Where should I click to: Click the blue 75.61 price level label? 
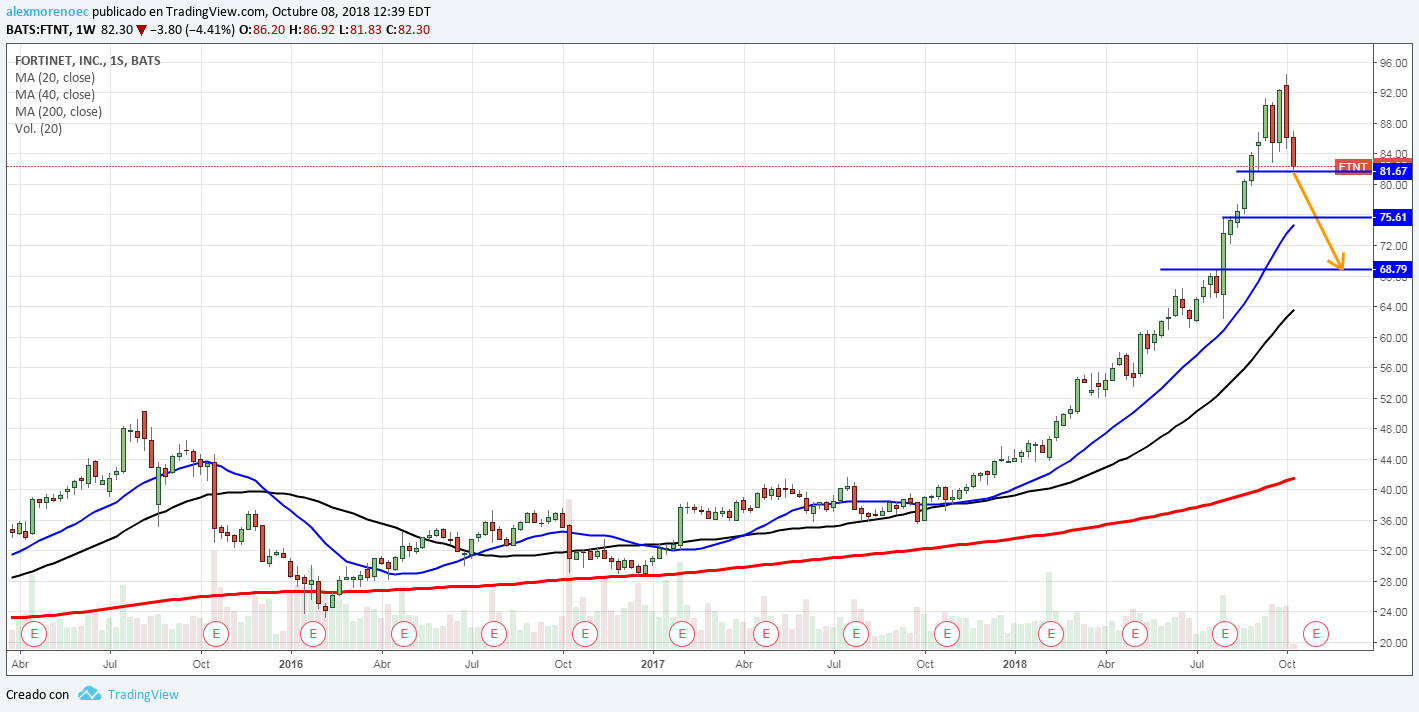pos(1393,217)
